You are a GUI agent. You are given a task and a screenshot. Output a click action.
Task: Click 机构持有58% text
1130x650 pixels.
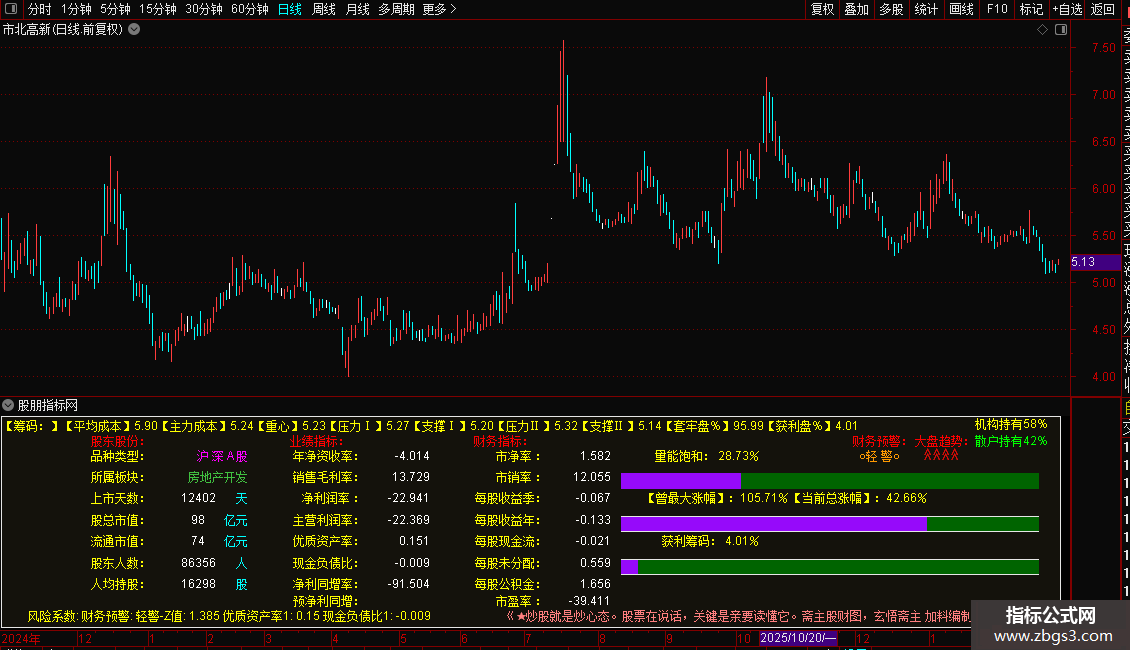(1010, 424)
